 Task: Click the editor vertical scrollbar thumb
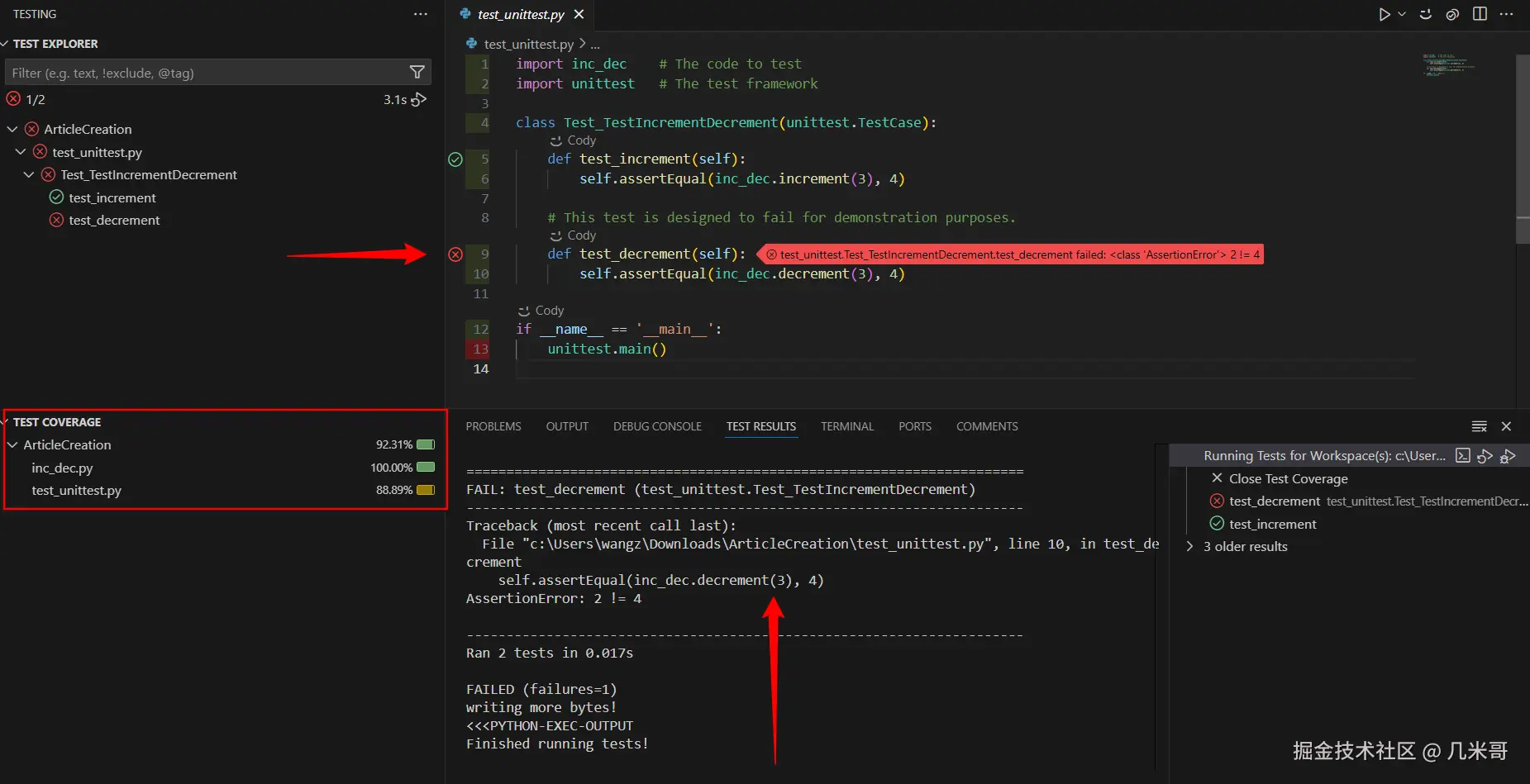(1523, 149)
